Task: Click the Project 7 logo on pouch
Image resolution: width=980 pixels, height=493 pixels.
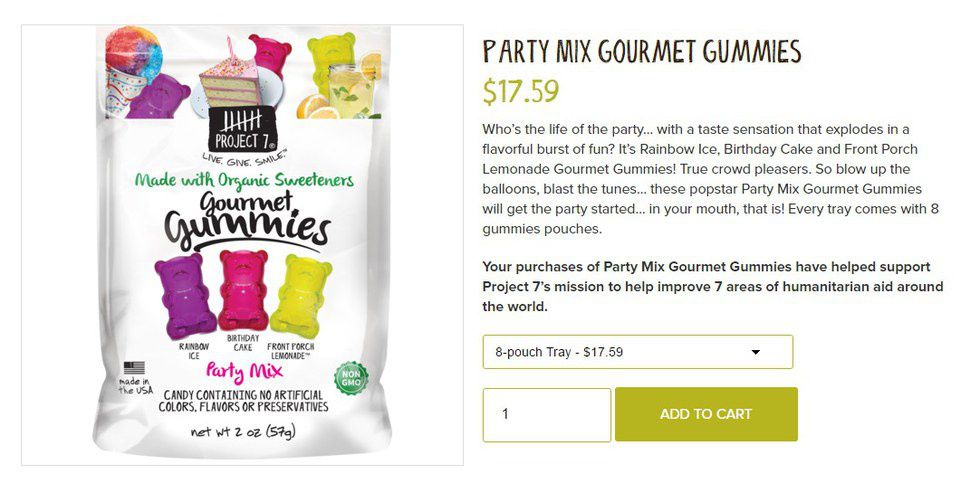Action: [242, 130]
